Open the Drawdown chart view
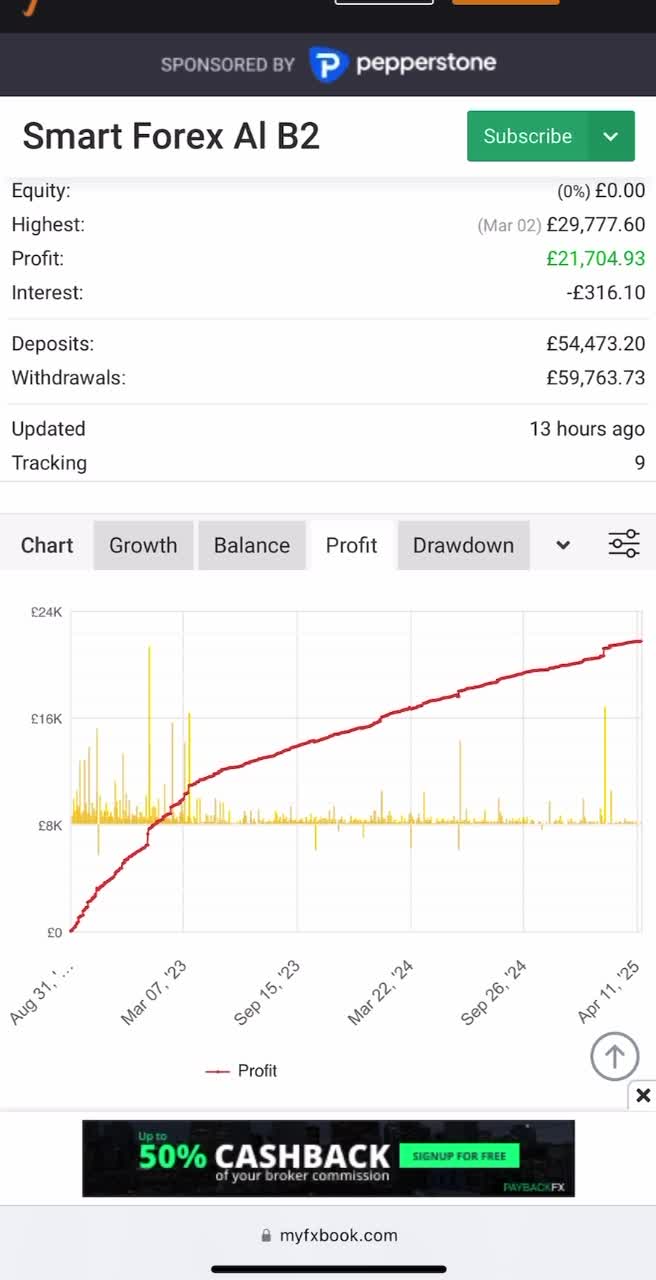 tap(463, 545)
